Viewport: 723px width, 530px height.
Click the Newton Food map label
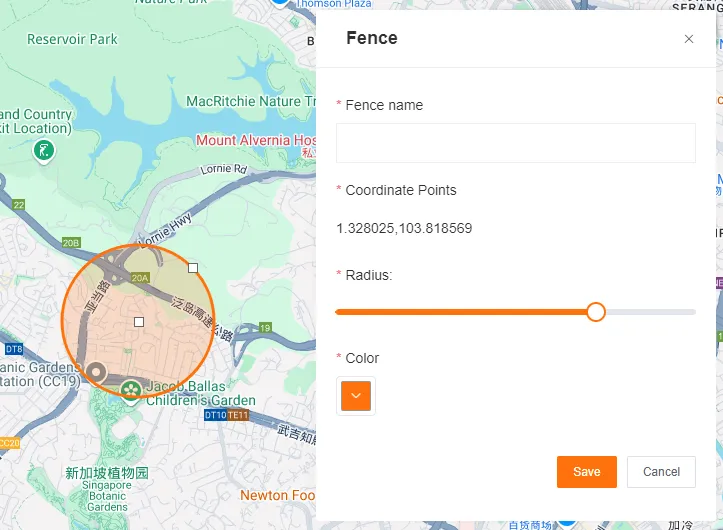[277, 495]
